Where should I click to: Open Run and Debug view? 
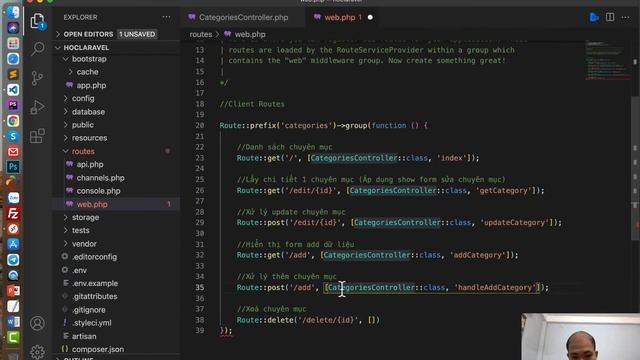(x=37, y=107)
